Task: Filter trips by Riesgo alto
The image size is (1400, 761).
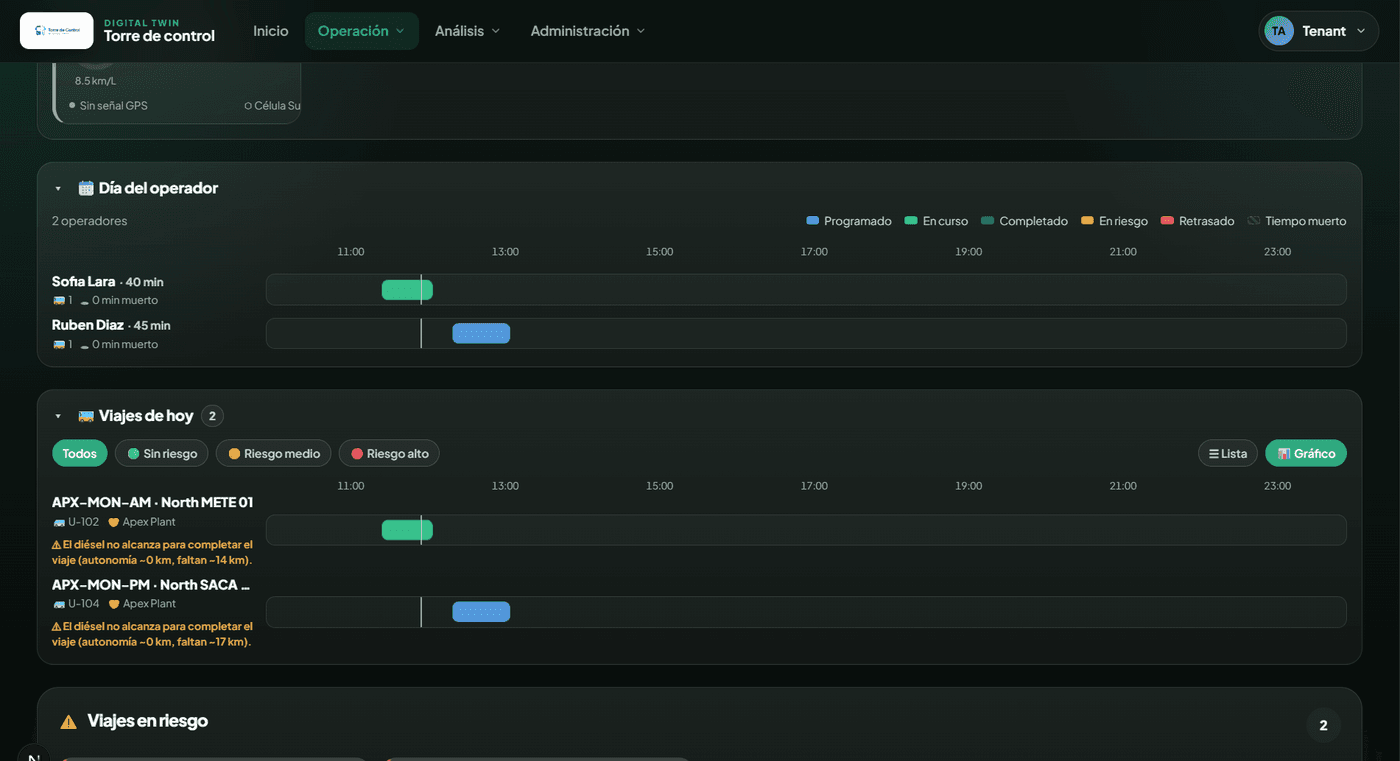Action: [389, 454]
